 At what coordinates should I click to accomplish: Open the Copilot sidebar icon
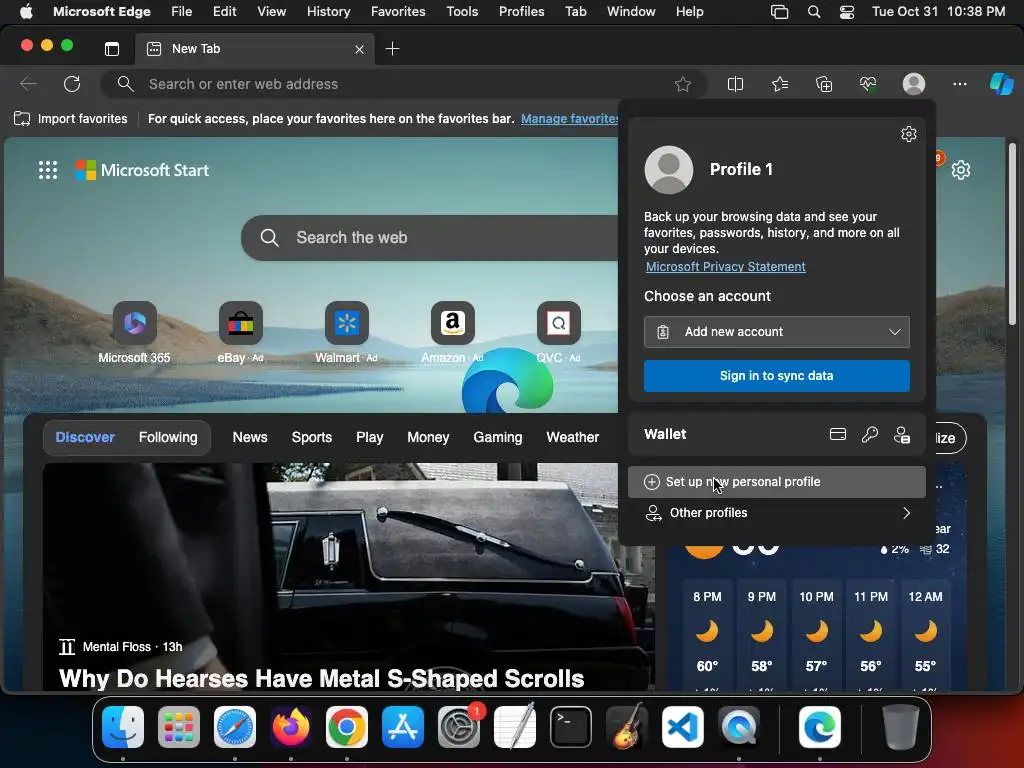coord(1002,84)
